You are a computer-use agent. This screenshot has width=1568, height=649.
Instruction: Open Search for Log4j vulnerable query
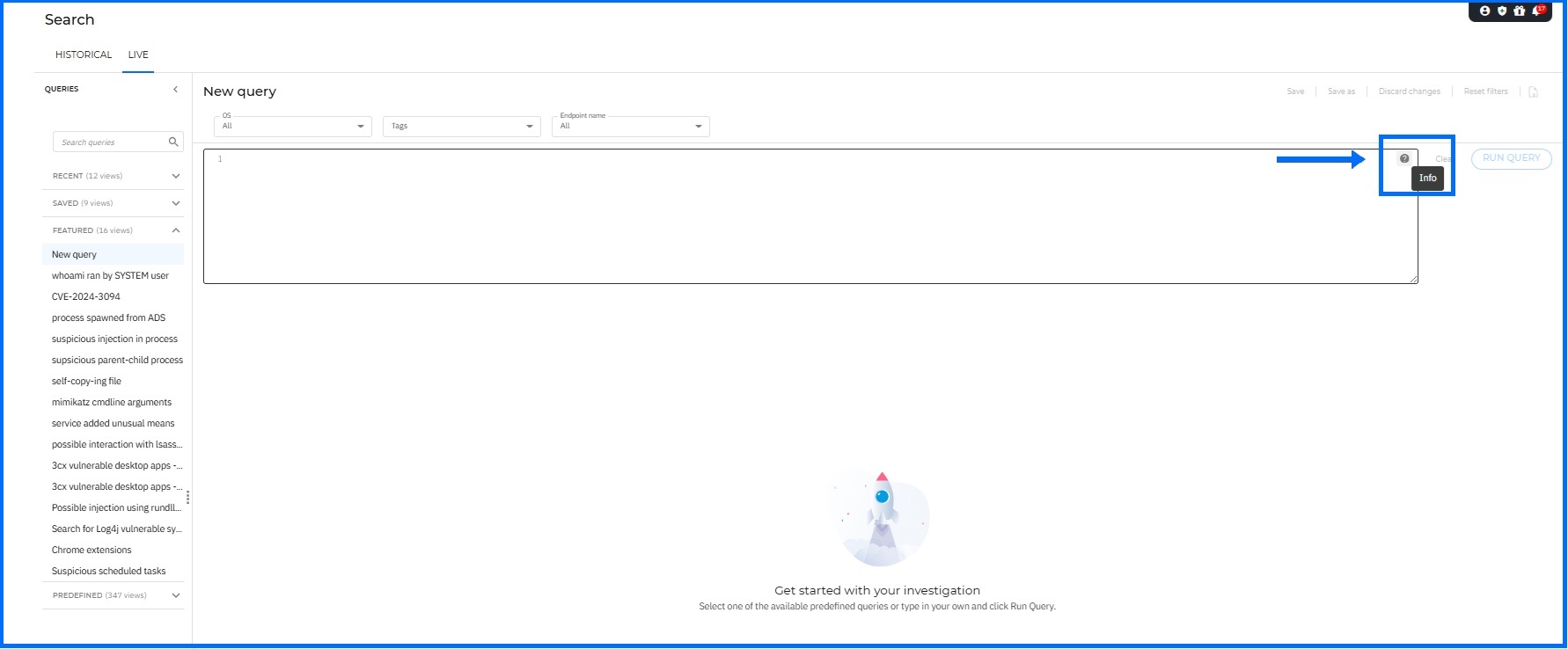tap(117, 529)
